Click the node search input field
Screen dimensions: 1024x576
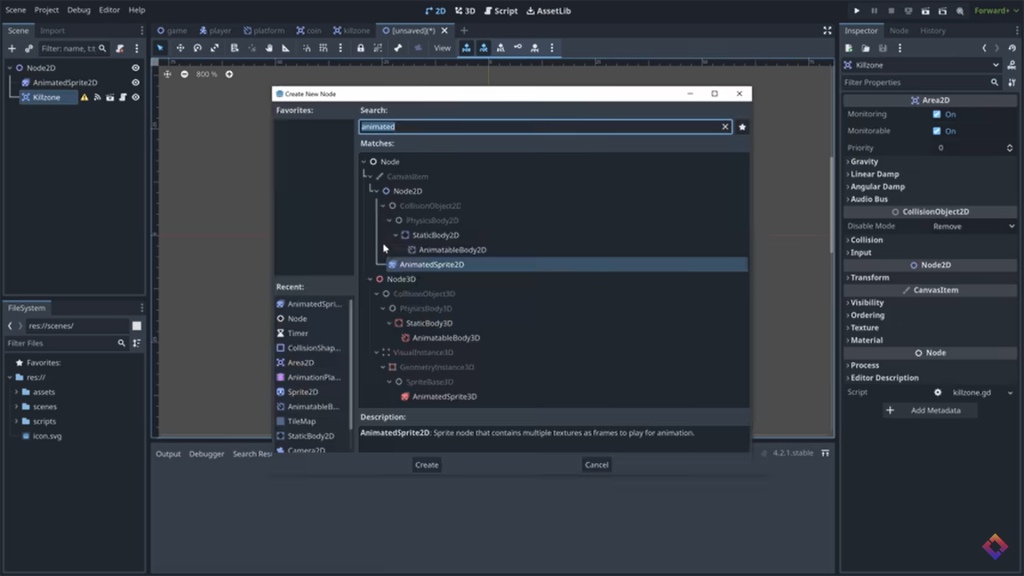[x=540, y=127]
